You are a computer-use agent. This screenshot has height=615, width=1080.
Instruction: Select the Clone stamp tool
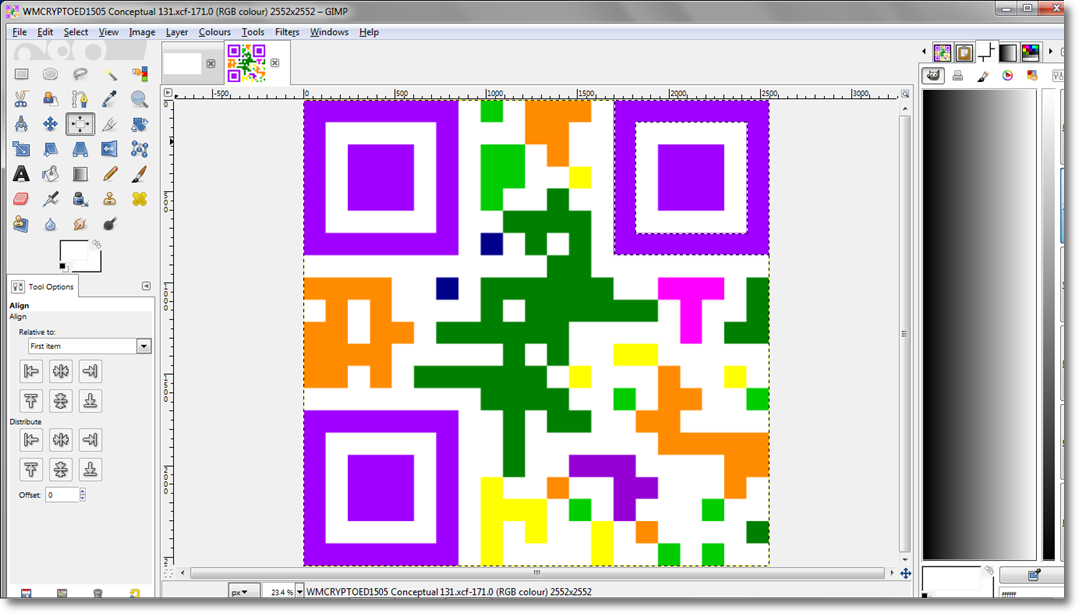pyautogui.click(x=110, y=199)
